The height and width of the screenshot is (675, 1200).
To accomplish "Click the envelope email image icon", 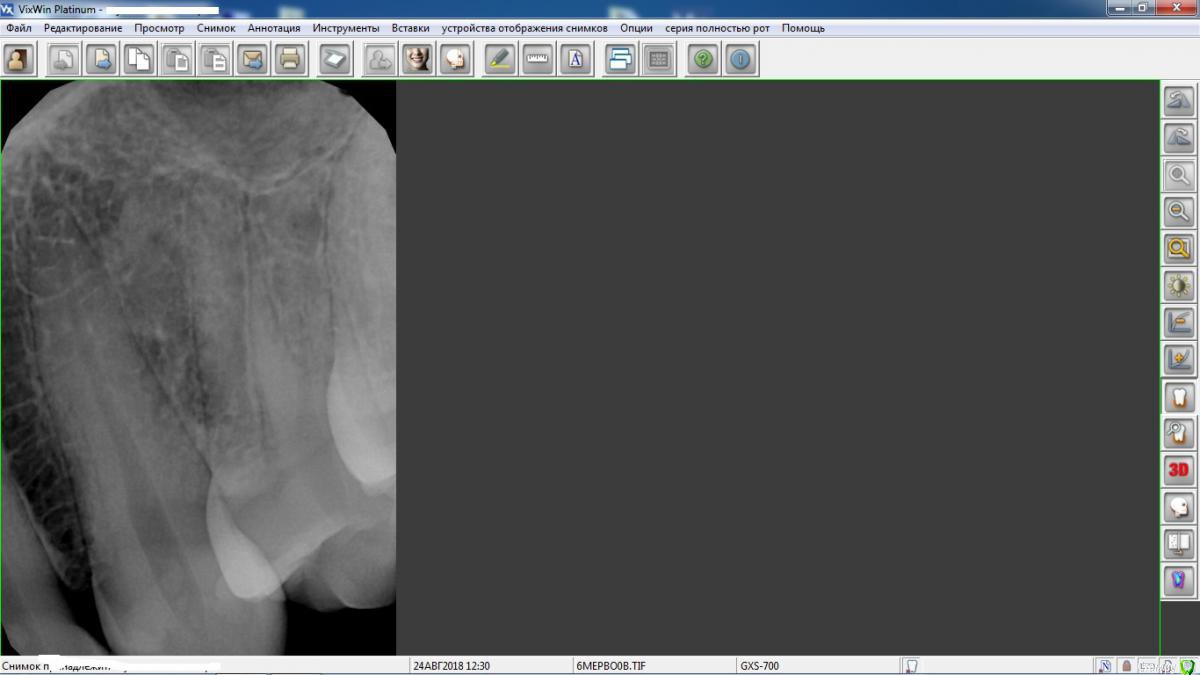I will pyautogui.click(x=253, y=60).
